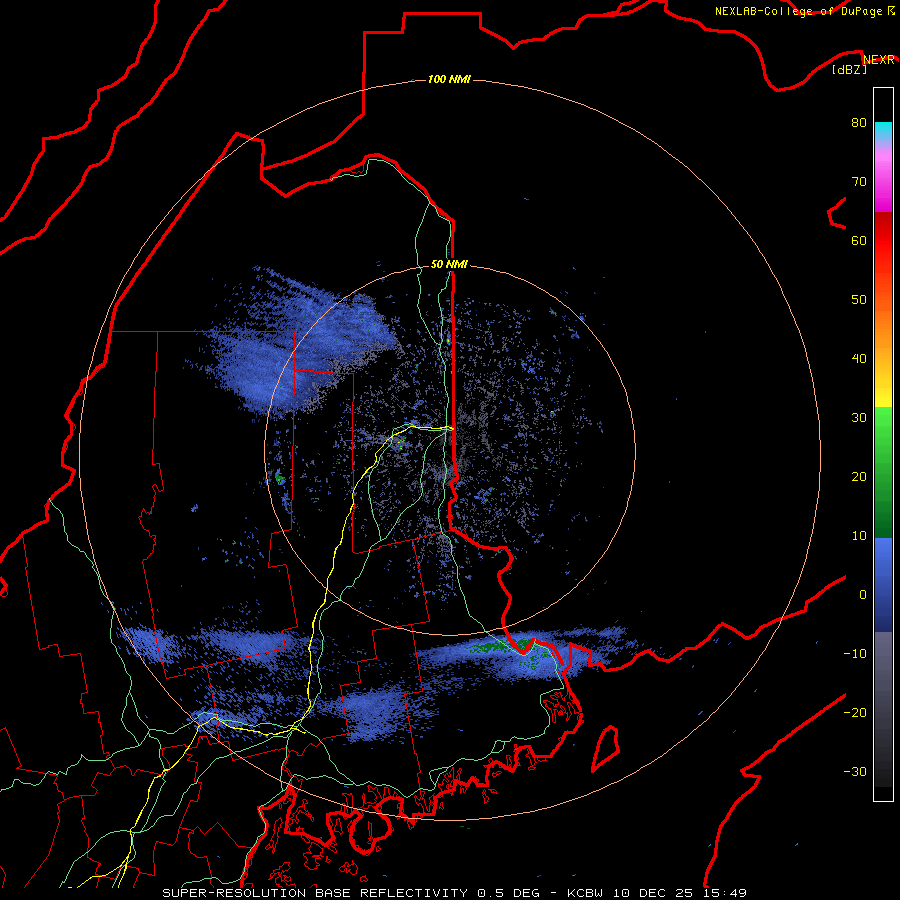
Task: Click the 10 DEC 25 15:49 timestamp
Action: coord(680,893)
